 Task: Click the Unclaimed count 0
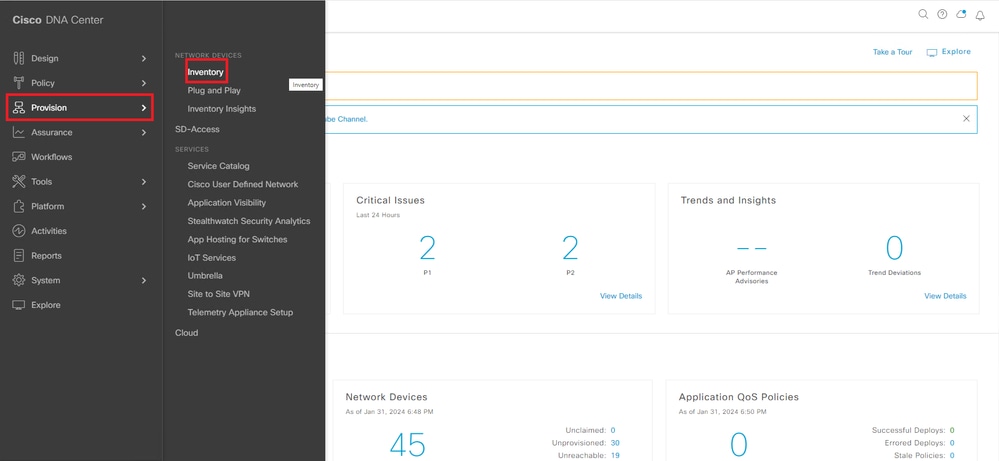[x=613, y=430]
